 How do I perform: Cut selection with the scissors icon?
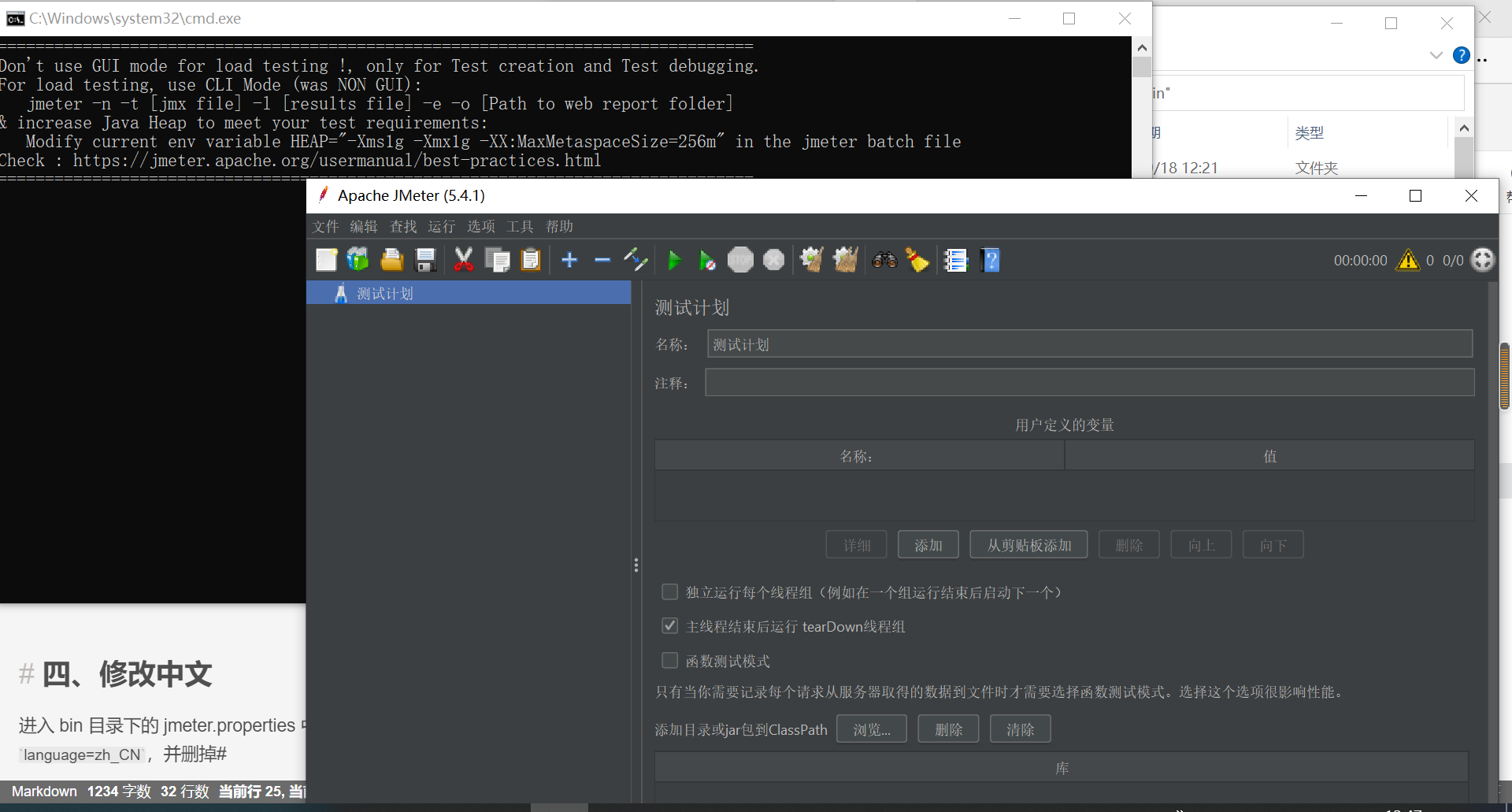pyautogui.click(x=464, y=260)
